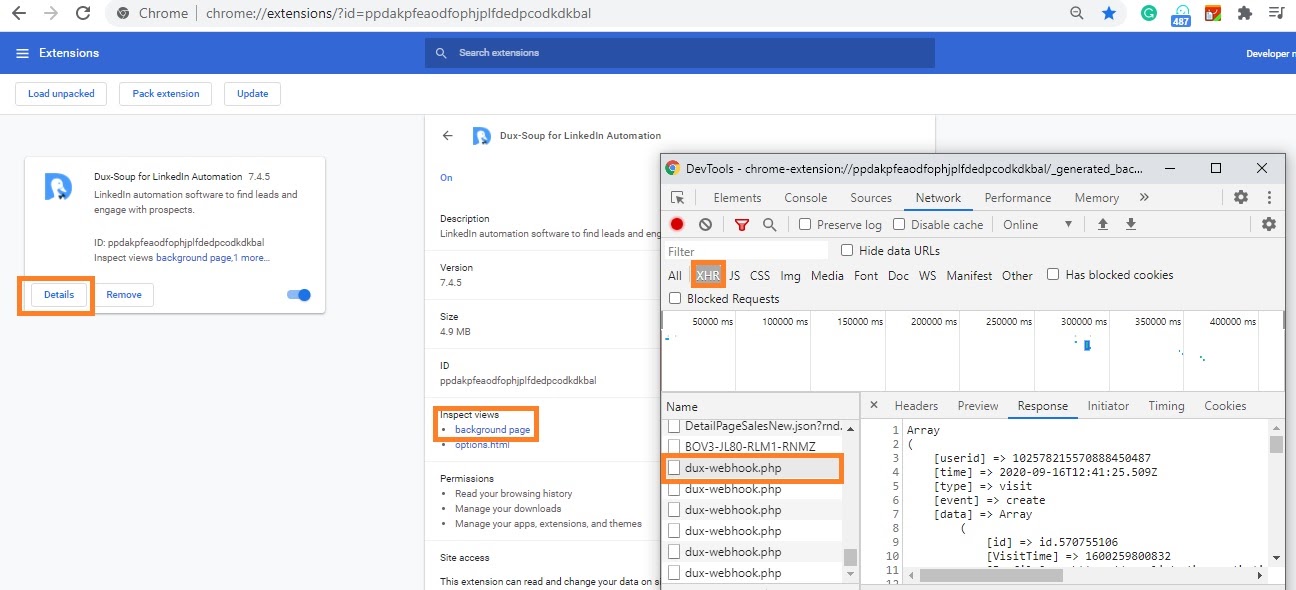This screenshot has width=1296, height=590.
Task: Open the Sources tab
Action: 871,198
